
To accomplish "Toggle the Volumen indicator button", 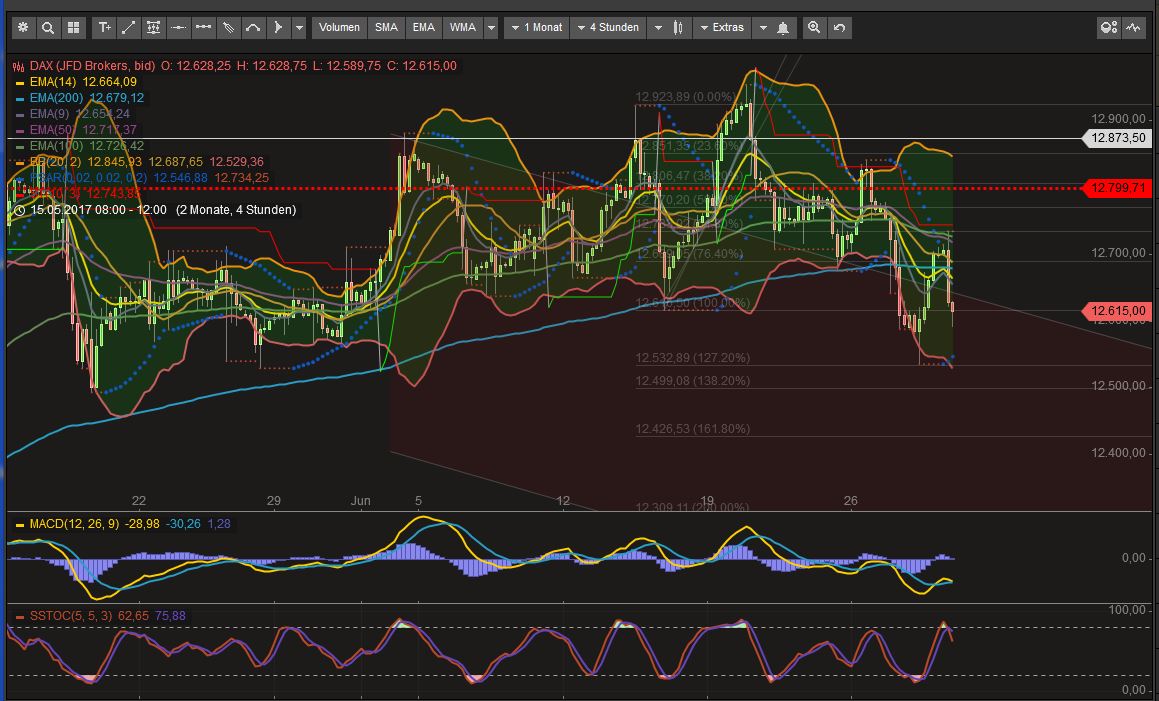I will point(339,27).
